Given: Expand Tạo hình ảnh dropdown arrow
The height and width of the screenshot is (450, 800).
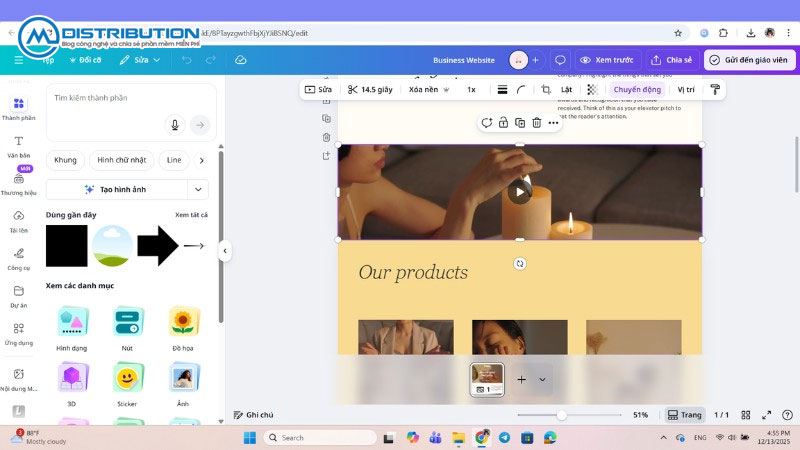Looking at the screenshot, I should pyautogui.click(x=198, y=190).
